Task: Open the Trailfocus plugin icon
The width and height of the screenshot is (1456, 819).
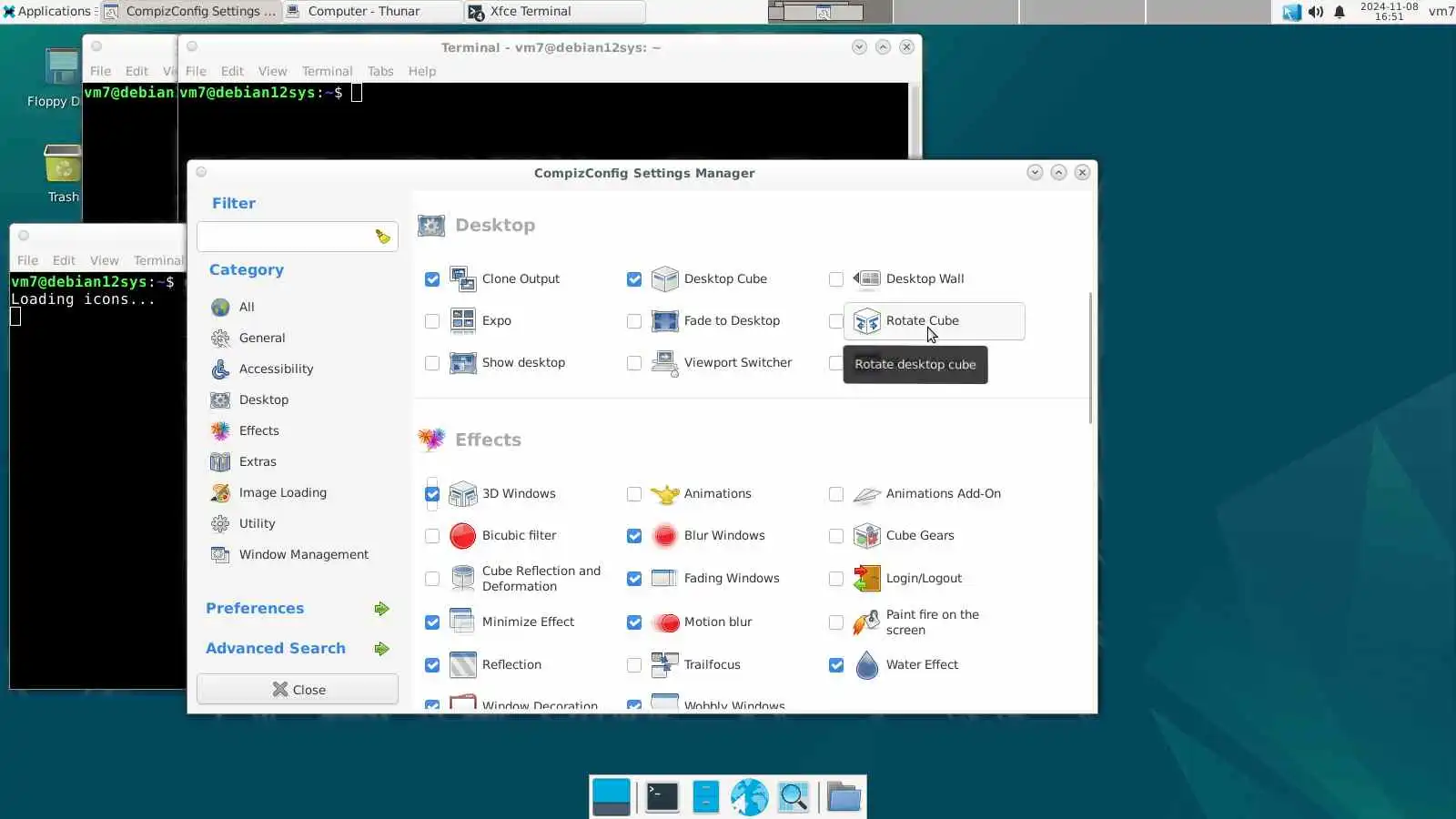Action: pyautogui.click(x=665, y=665)
